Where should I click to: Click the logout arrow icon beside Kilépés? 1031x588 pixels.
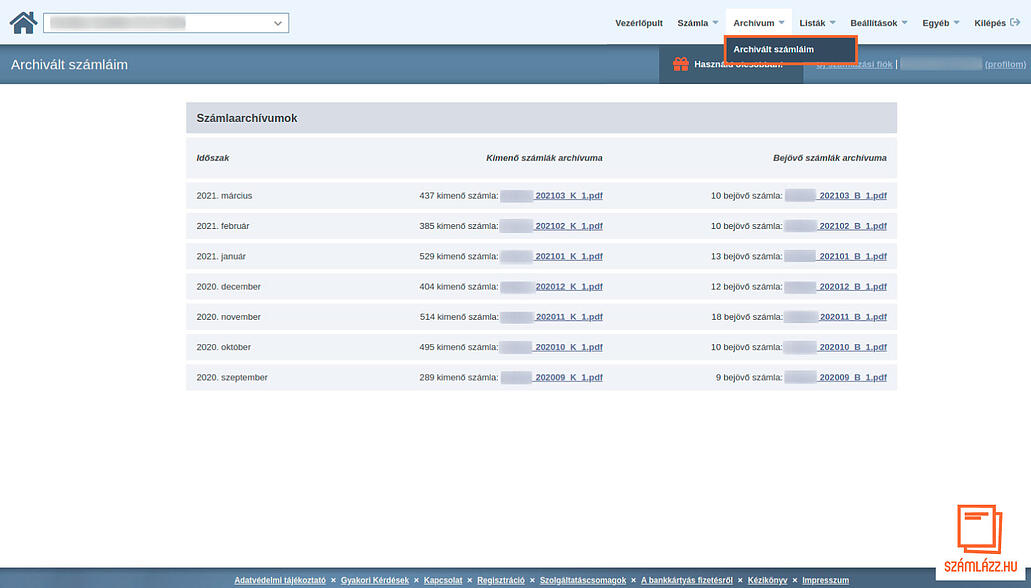[x=1015, y=23]
